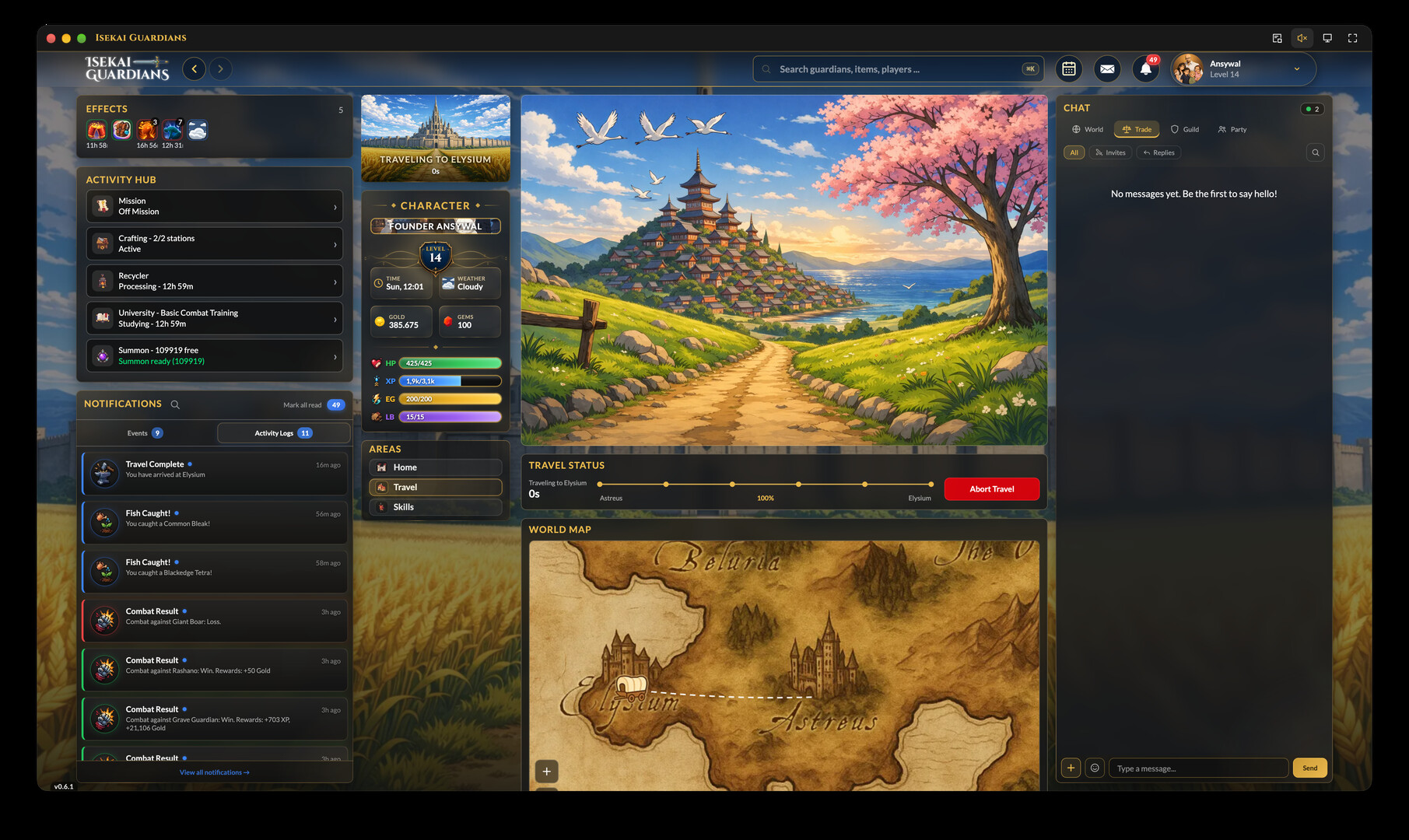This screenshot has height=840, width=1409.
Task: Go back with the left arrow button
Action: click(195, 69)
